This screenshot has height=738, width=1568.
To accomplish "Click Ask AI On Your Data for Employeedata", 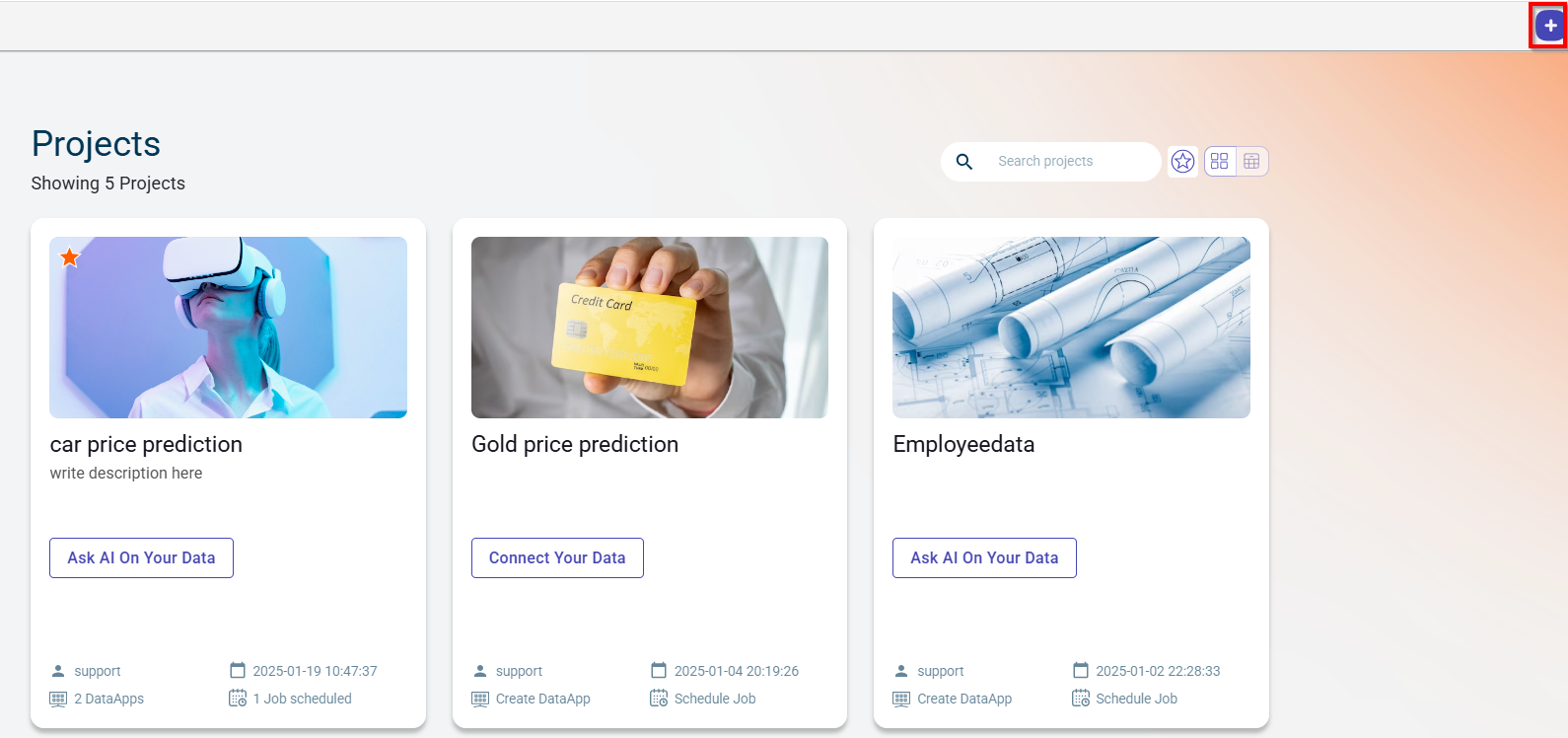I will coord(984,557).
